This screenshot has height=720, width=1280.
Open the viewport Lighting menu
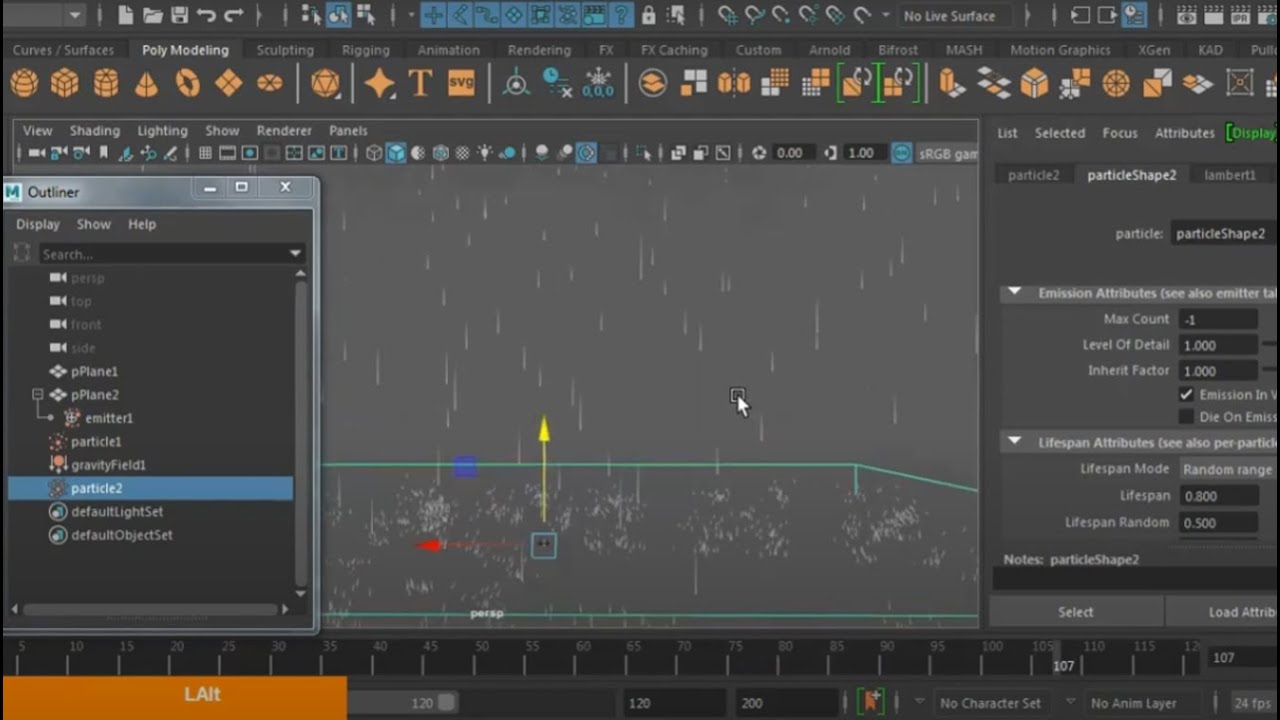pyautogui.click(x=162, y=131)
